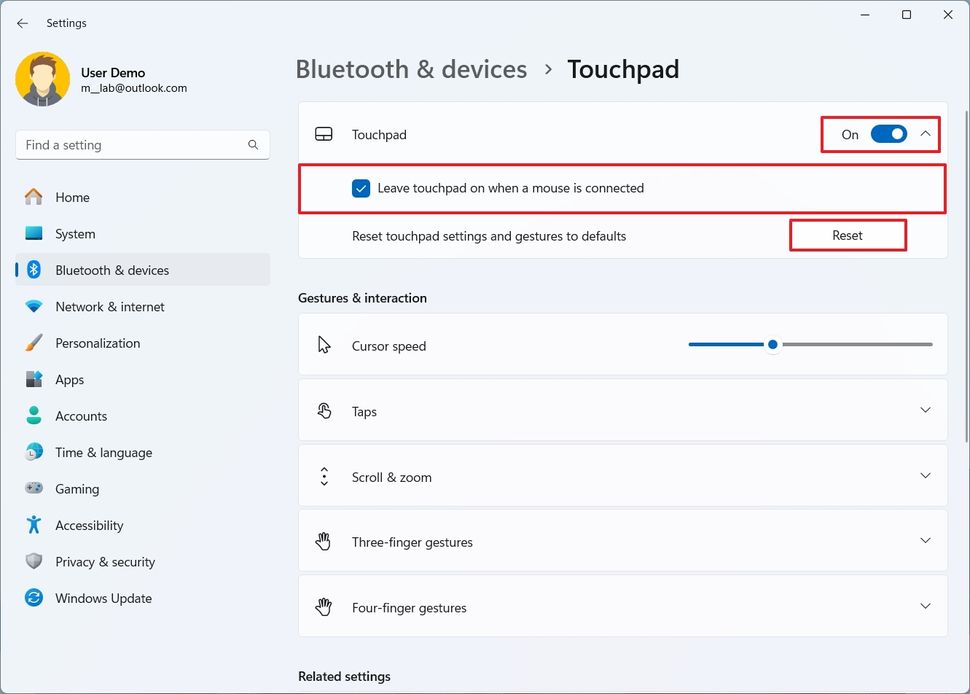Open the Four-finger gestures dropdown
Image resolution: width=970 pixels, height=694 pixels.
point(925,606)
